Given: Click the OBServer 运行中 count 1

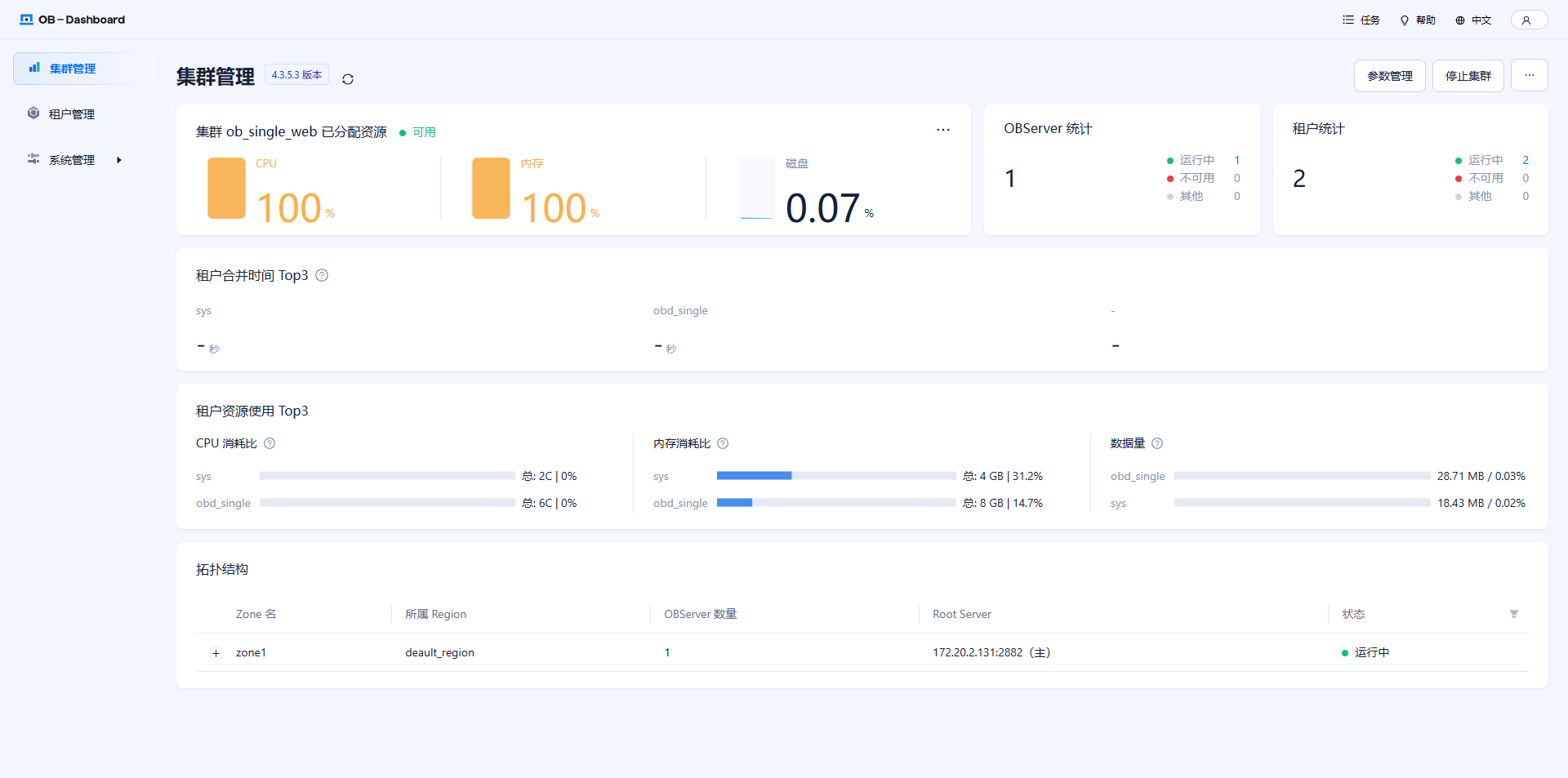Looking at the screenshot, I should [1237, 160].
